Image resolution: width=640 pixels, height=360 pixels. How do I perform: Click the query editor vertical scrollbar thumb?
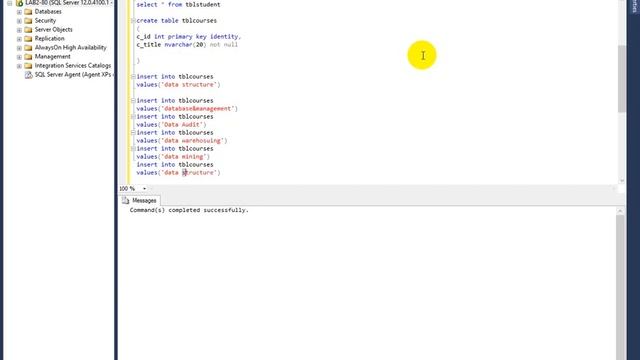[622, 79]
